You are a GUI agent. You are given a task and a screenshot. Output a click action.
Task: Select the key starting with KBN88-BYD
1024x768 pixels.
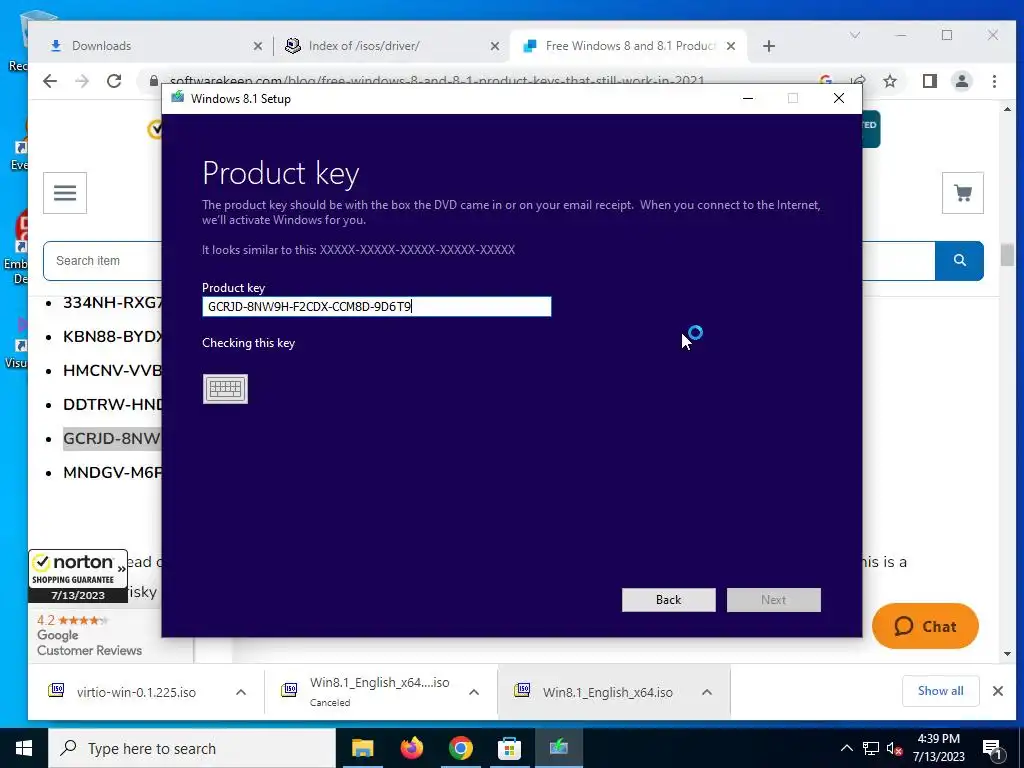(112, 336)
